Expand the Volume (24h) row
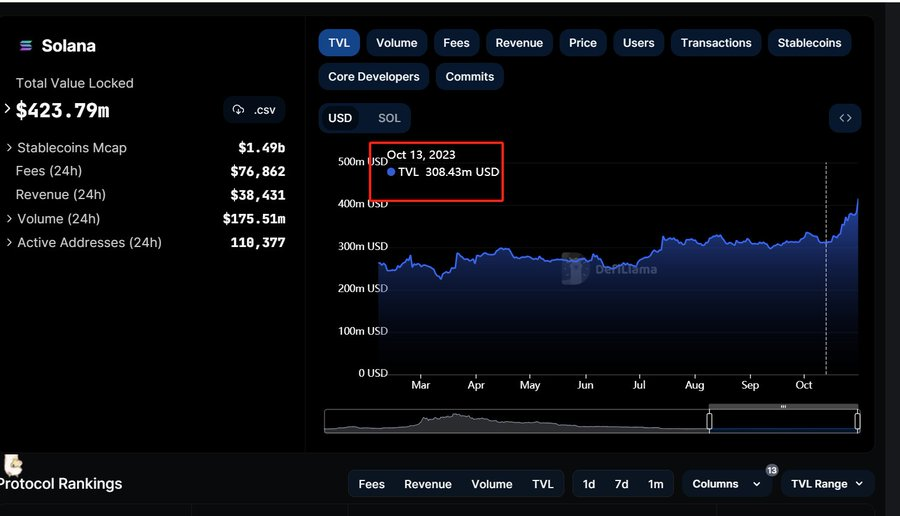Image resolution: width=900 pixels, height=516 pixels. 9,219
